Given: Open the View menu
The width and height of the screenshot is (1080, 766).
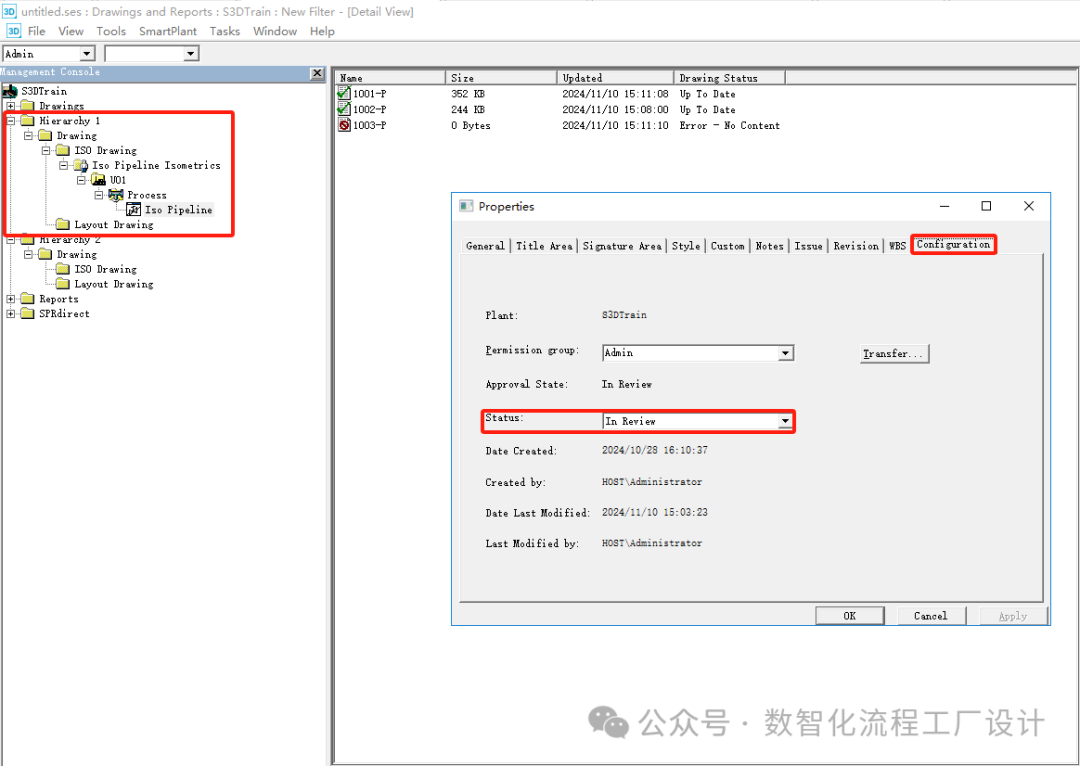Looking at the screenshot, I should pos(71,31).
